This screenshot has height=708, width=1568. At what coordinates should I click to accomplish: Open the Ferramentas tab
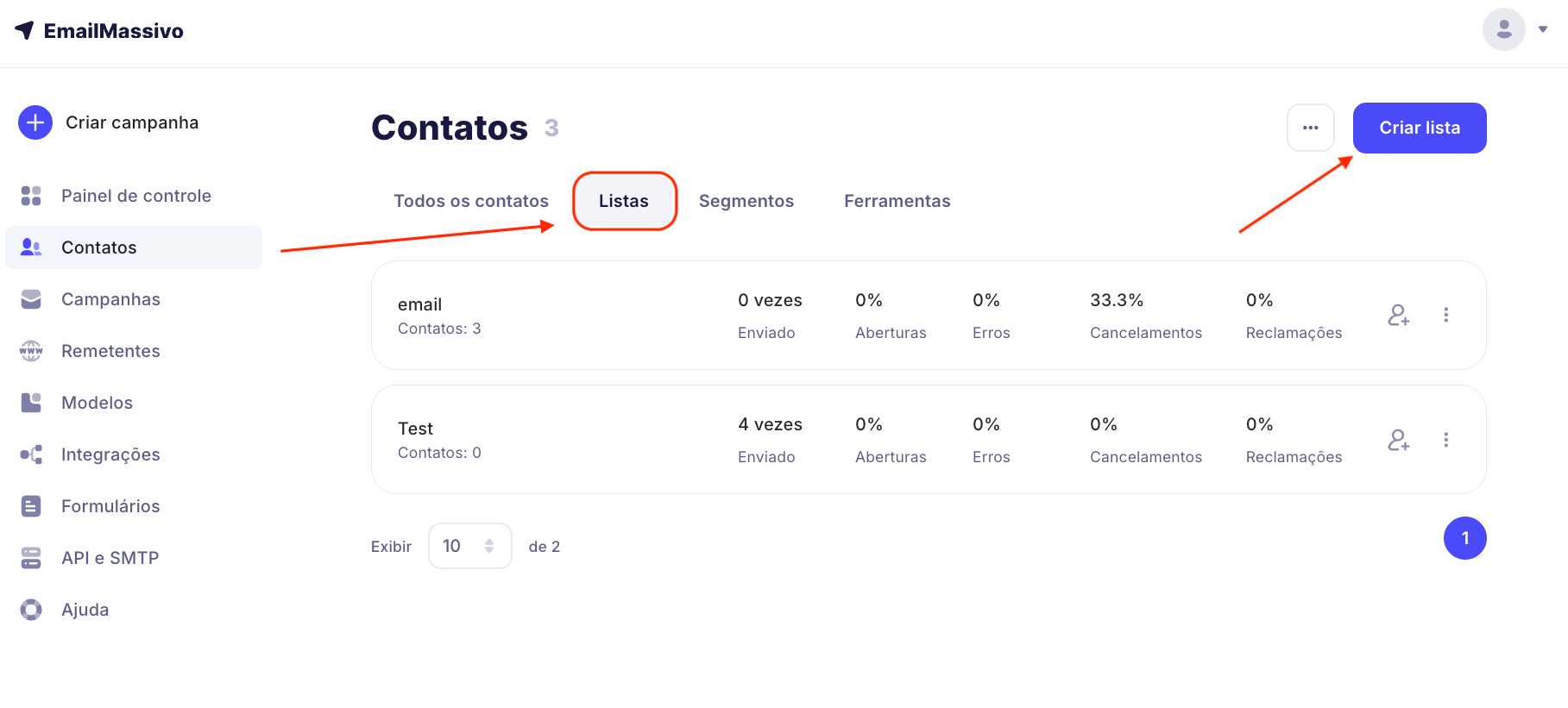click(897, 201)
